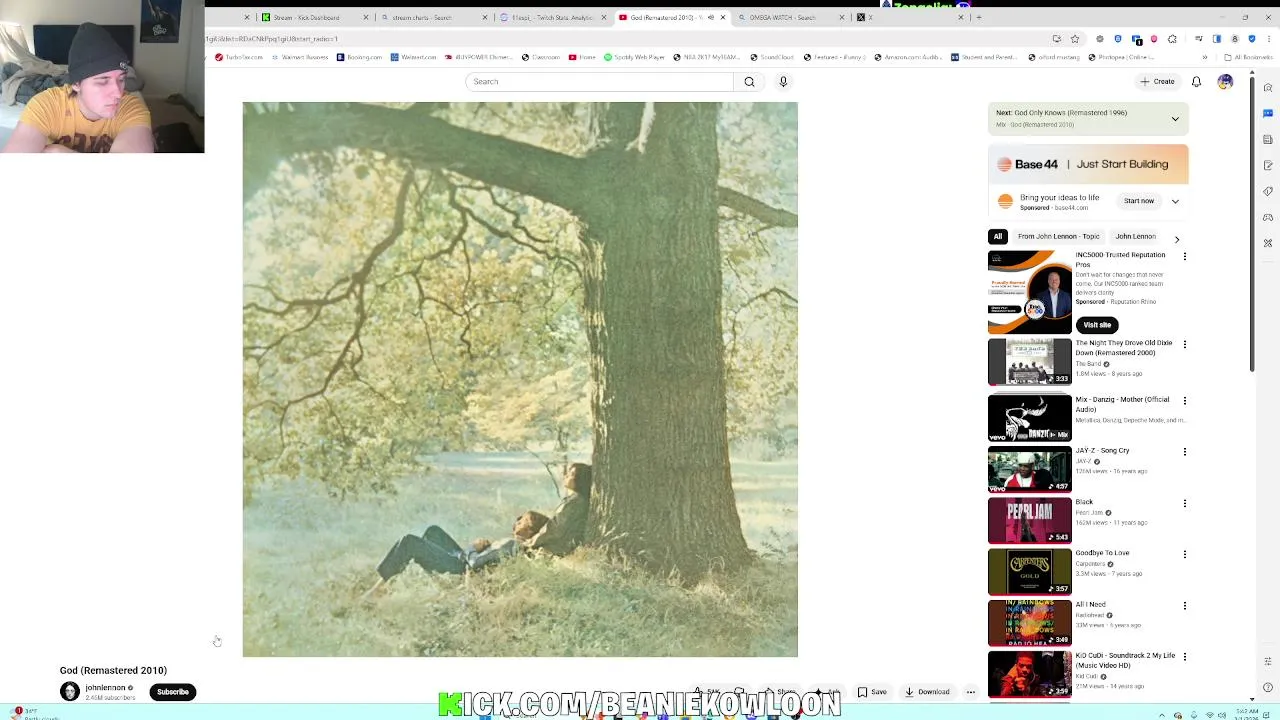Show more filter chips with the right arrow
Screen dimensions: 1280x720
1176,239
